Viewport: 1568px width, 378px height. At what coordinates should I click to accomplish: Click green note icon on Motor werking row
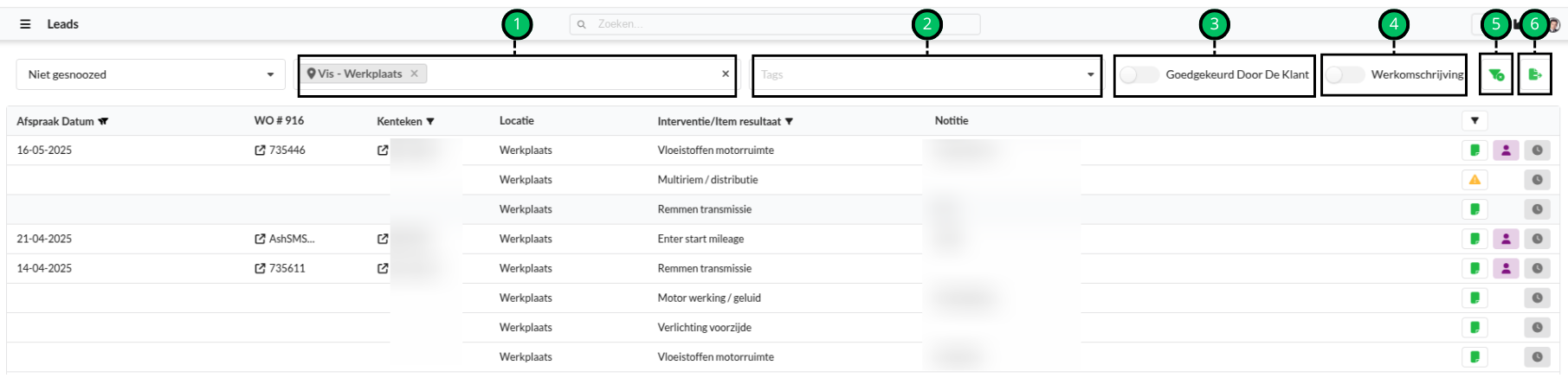pos(1474,298)
